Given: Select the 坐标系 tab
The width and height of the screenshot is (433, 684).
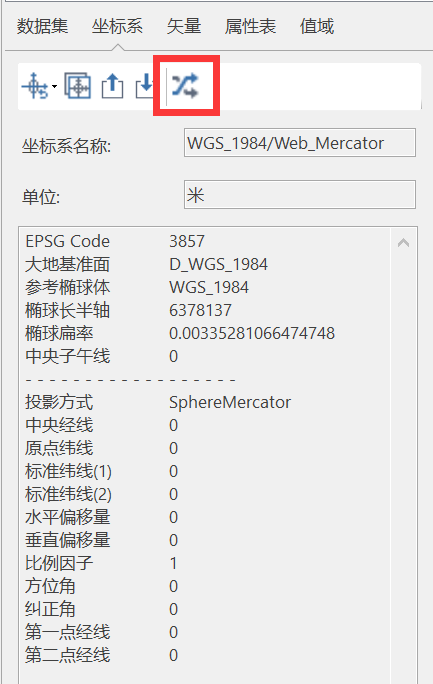Looking at the screenshot, I should [117, 26].
